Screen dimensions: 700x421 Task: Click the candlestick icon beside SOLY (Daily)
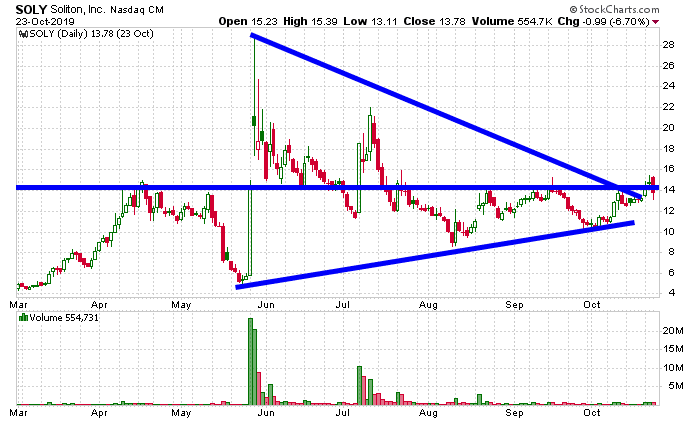(x=24, y=34)
